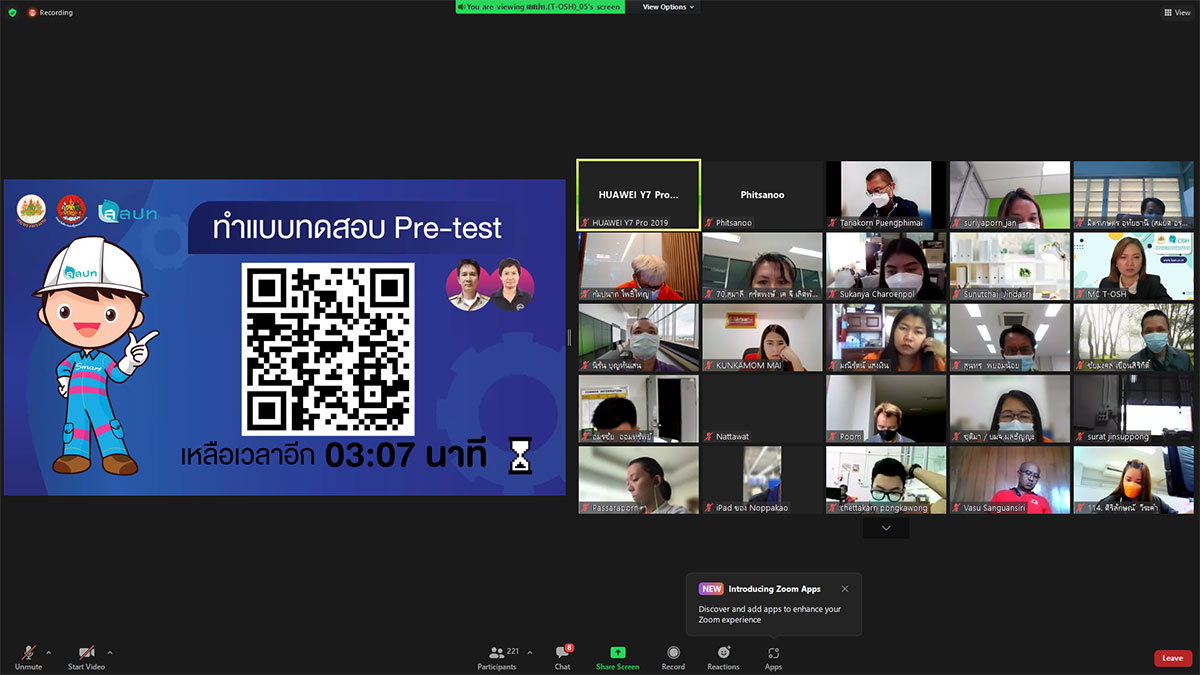Click muted mic icon on Poom's tile
Viewport: 1200px width, 675px height.
pos(833,437)
